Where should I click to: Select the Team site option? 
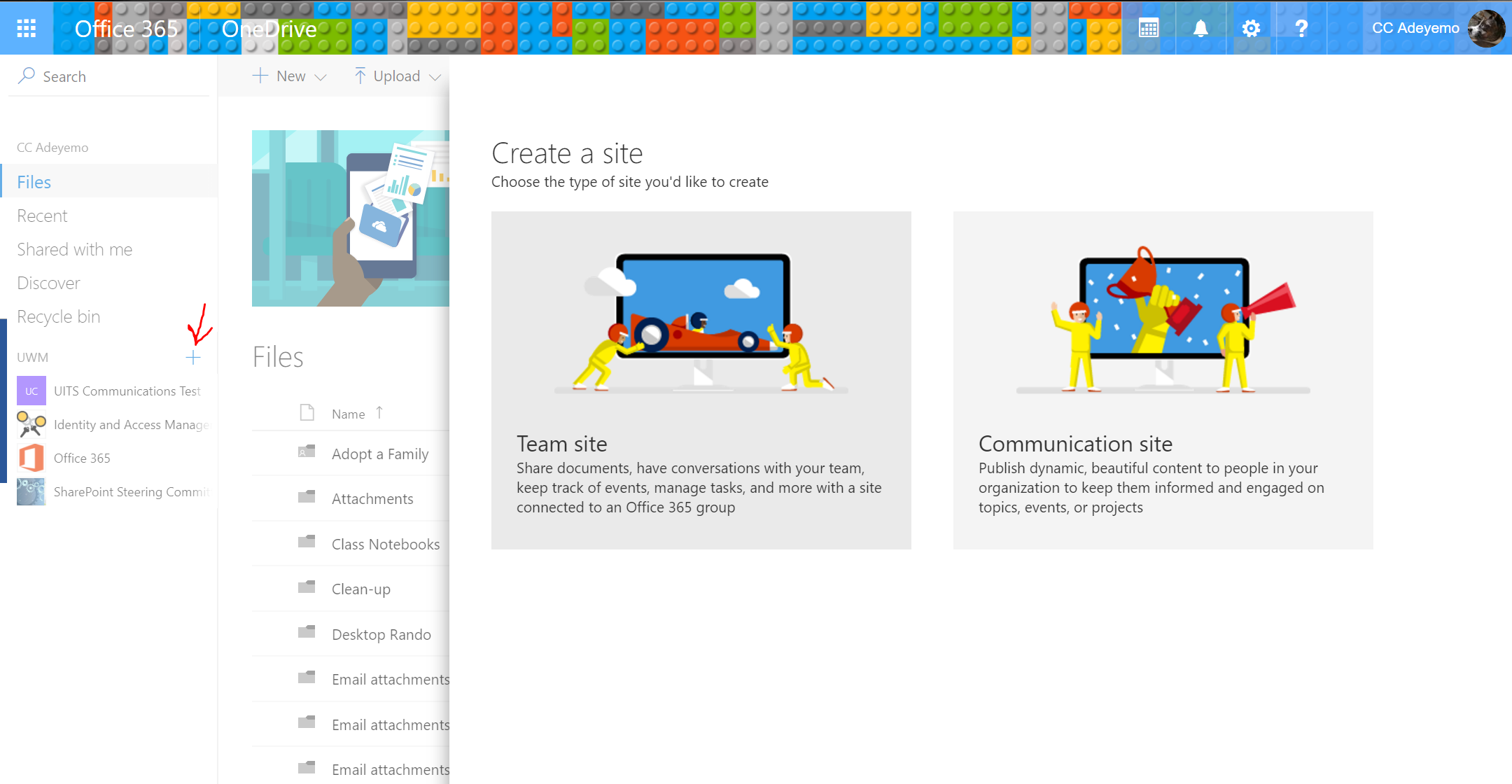click(701, 381)
